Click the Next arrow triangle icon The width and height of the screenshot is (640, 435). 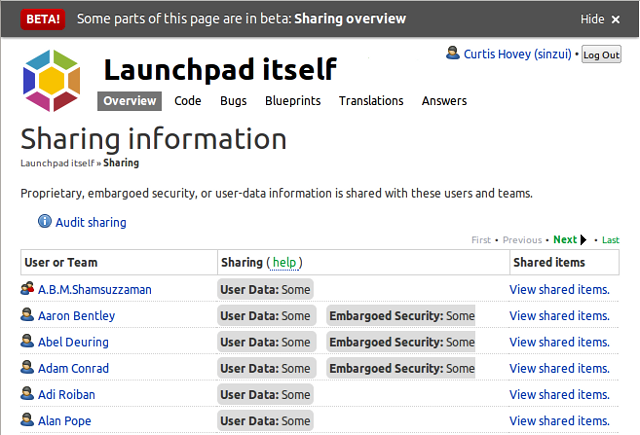[x=583, y=240]
